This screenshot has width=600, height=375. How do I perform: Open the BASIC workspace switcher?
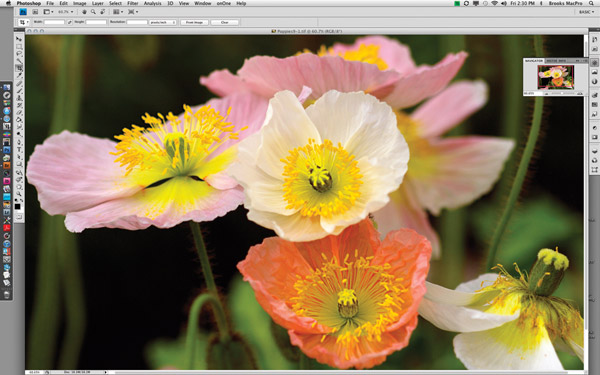click(x=586, y=12)
